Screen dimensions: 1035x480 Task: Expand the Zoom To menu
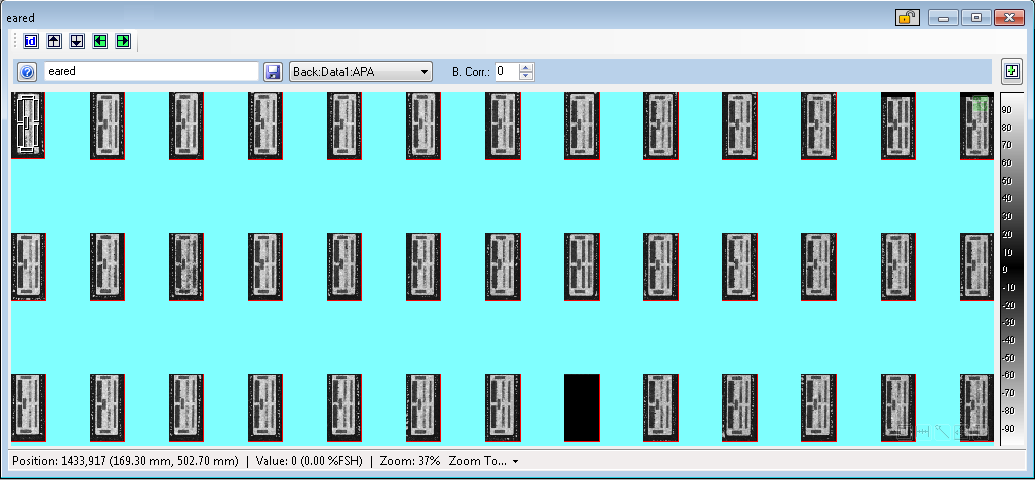click(x=483, y=461)
